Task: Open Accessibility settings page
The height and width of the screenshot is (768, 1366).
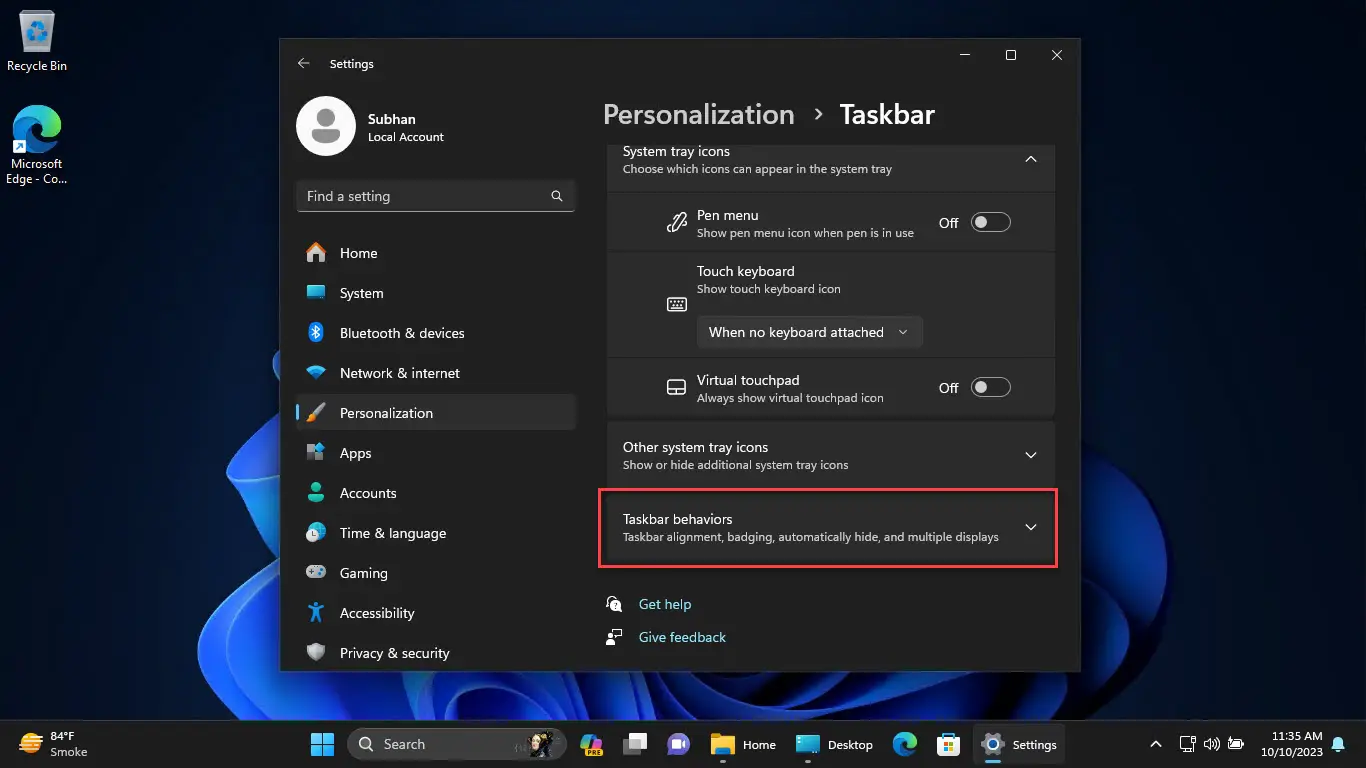Action: click(436, 613)
